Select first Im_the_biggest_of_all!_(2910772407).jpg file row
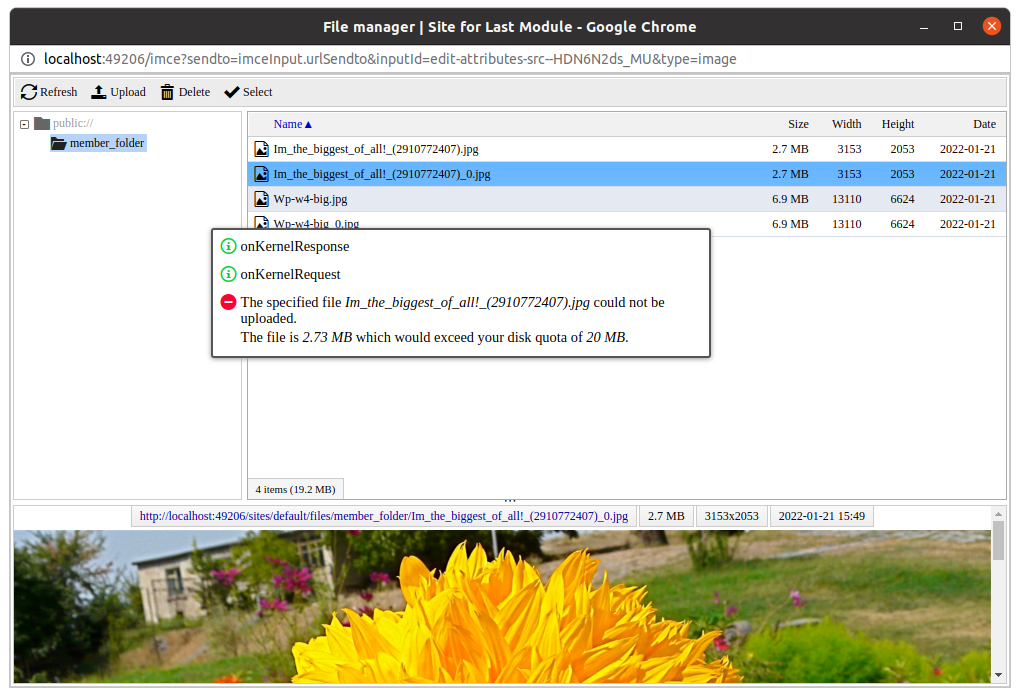Screen dimensions: 1020x697 coord(376,149)
